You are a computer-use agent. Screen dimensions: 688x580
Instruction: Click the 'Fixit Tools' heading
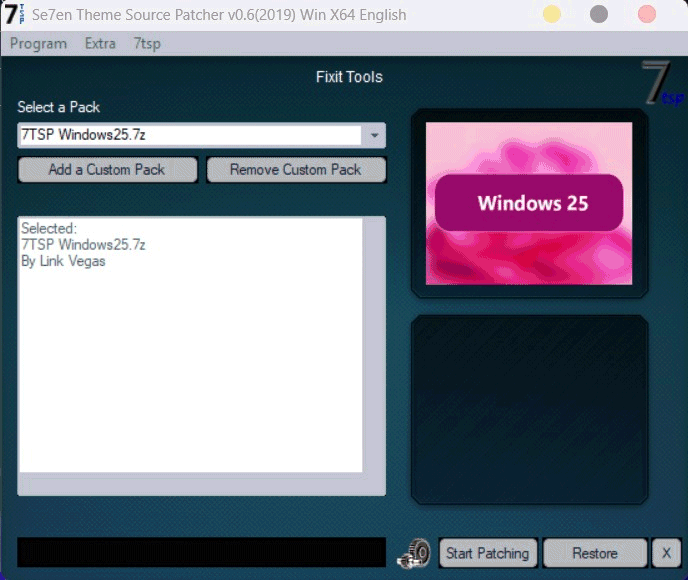(349, 77)
